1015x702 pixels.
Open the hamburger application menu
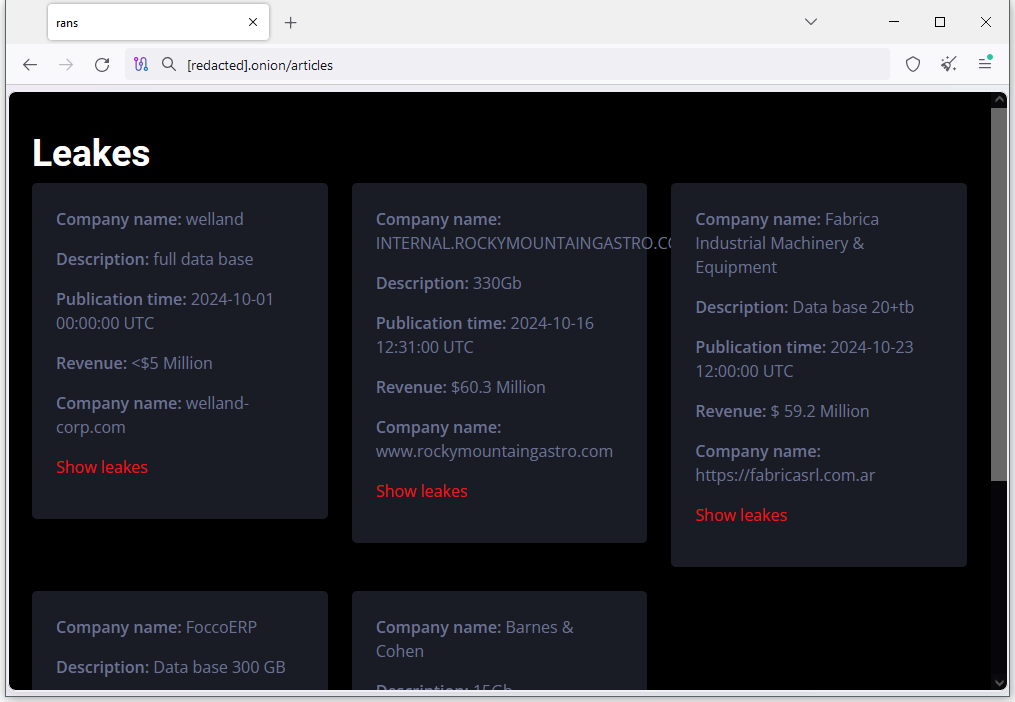(985, 63)
